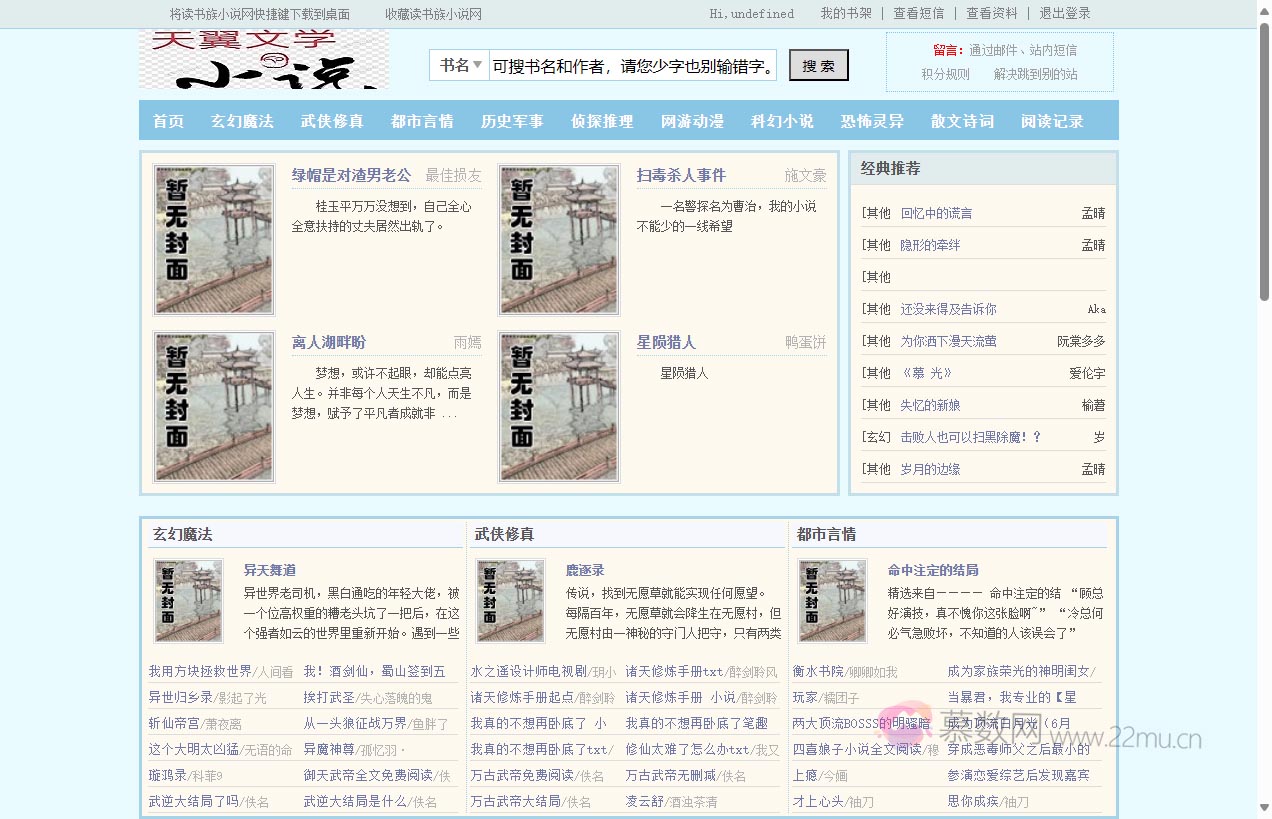1272x819 pixels.
Task: Click 退出登录 to log out
Action: (1064, 13)
